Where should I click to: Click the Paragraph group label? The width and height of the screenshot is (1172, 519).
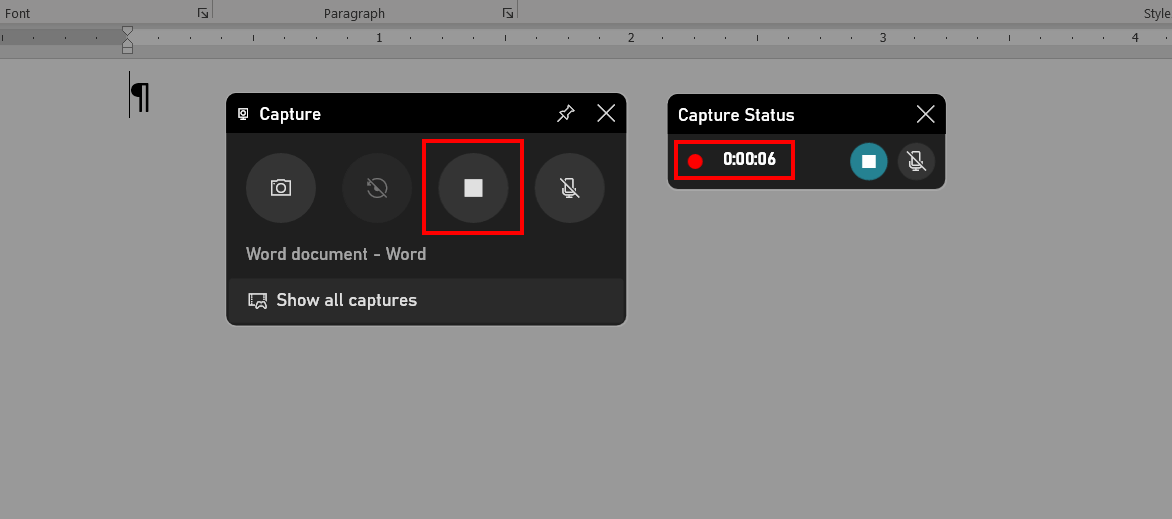[x=354, y=13]
